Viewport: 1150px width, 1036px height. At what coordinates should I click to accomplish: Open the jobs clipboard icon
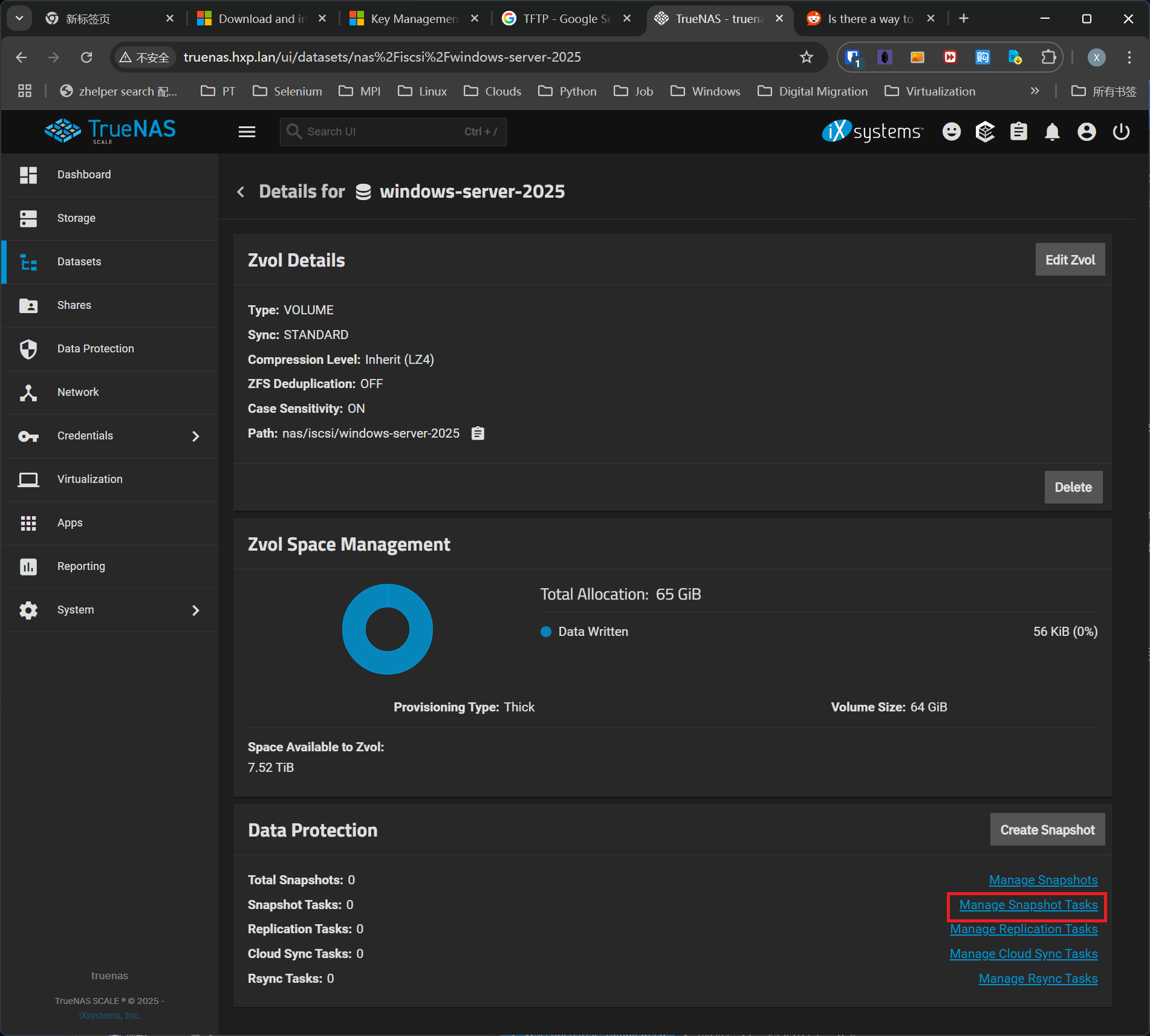(x=1019, y=132)
